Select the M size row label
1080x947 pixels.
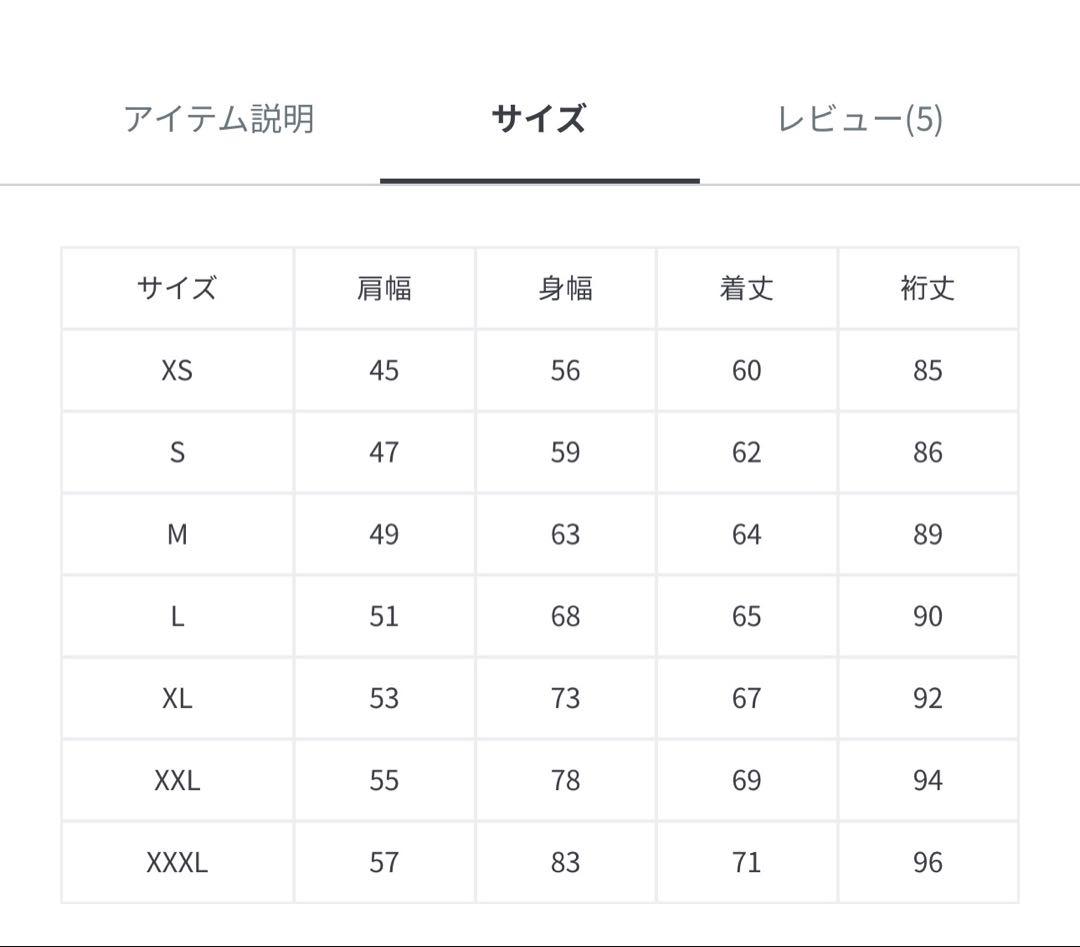177,534
